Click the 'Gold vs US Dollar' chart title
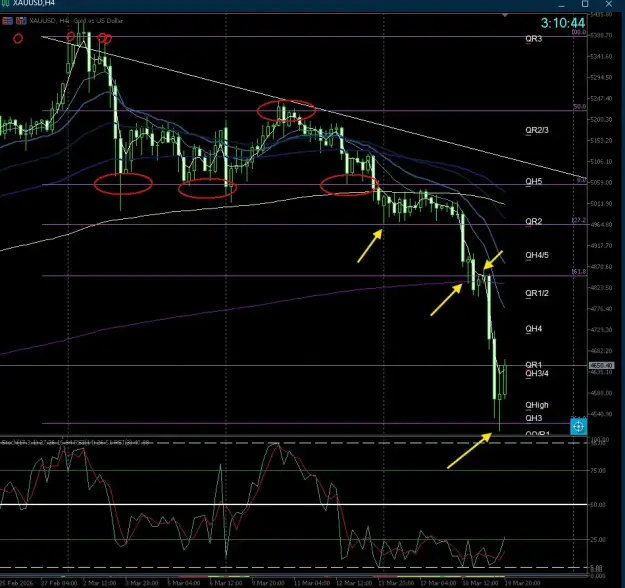Image resolution: width=625 pixels, height=588 pixels. coord(98,21)
